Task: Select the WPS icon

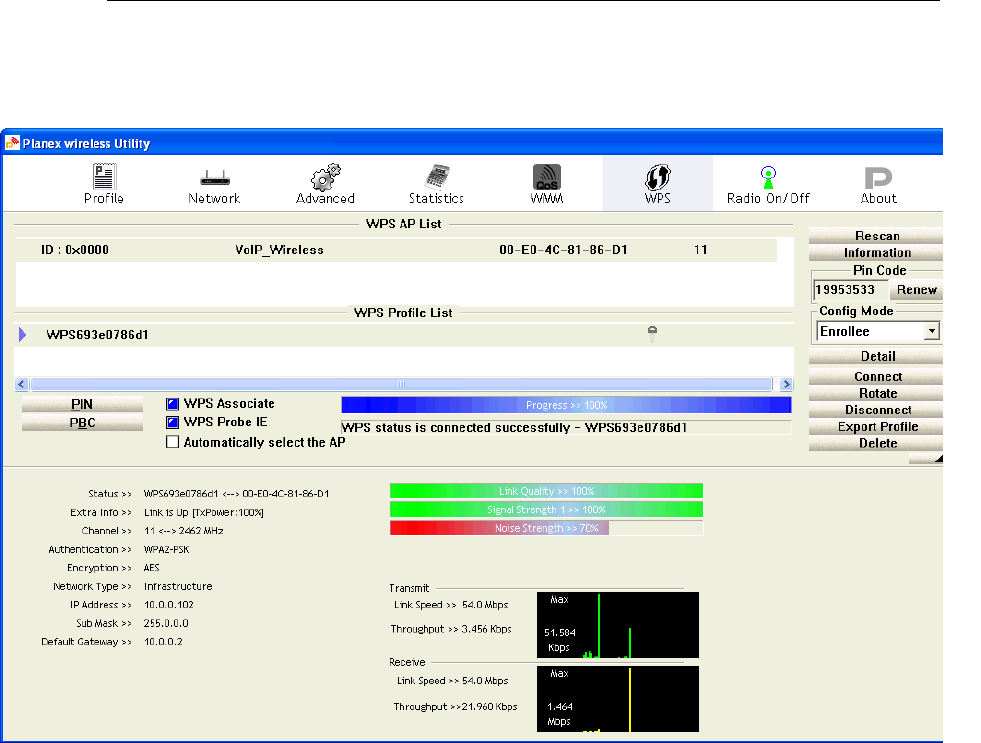Action: tap(657, 183)
